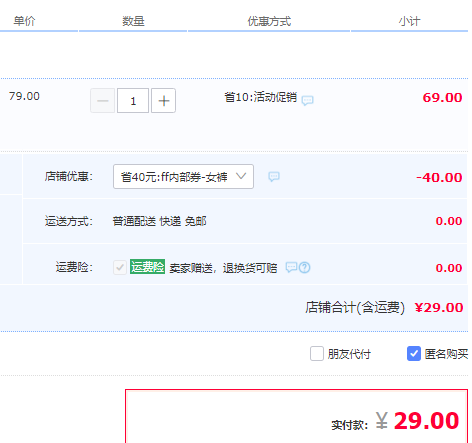472x443 pixels.
Task: Open comment bubble icon beside 店铺优惠 dropdown
Action: tap(274, 177)
